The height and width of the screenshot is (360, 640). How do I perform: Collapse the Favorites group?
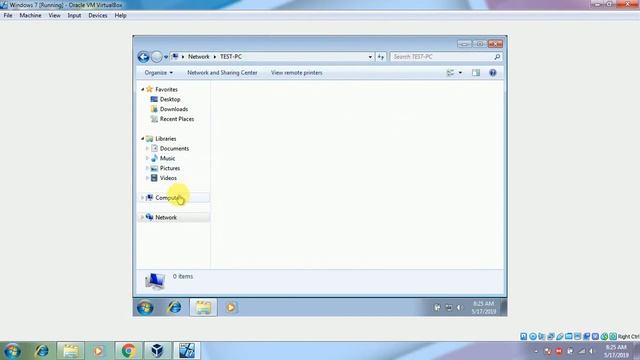[142, 89]
